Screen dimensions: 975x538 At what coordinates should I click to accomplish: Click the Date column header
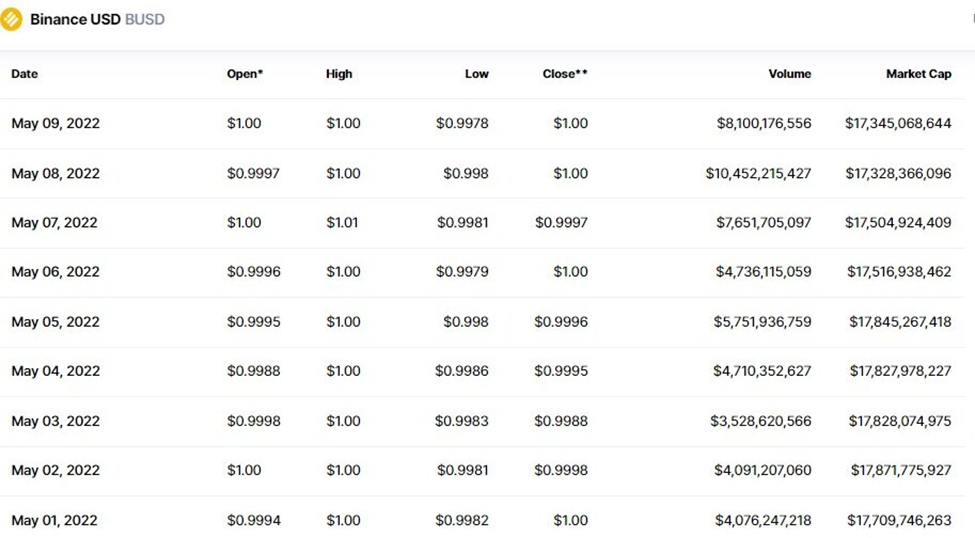[x=25, y=74]
